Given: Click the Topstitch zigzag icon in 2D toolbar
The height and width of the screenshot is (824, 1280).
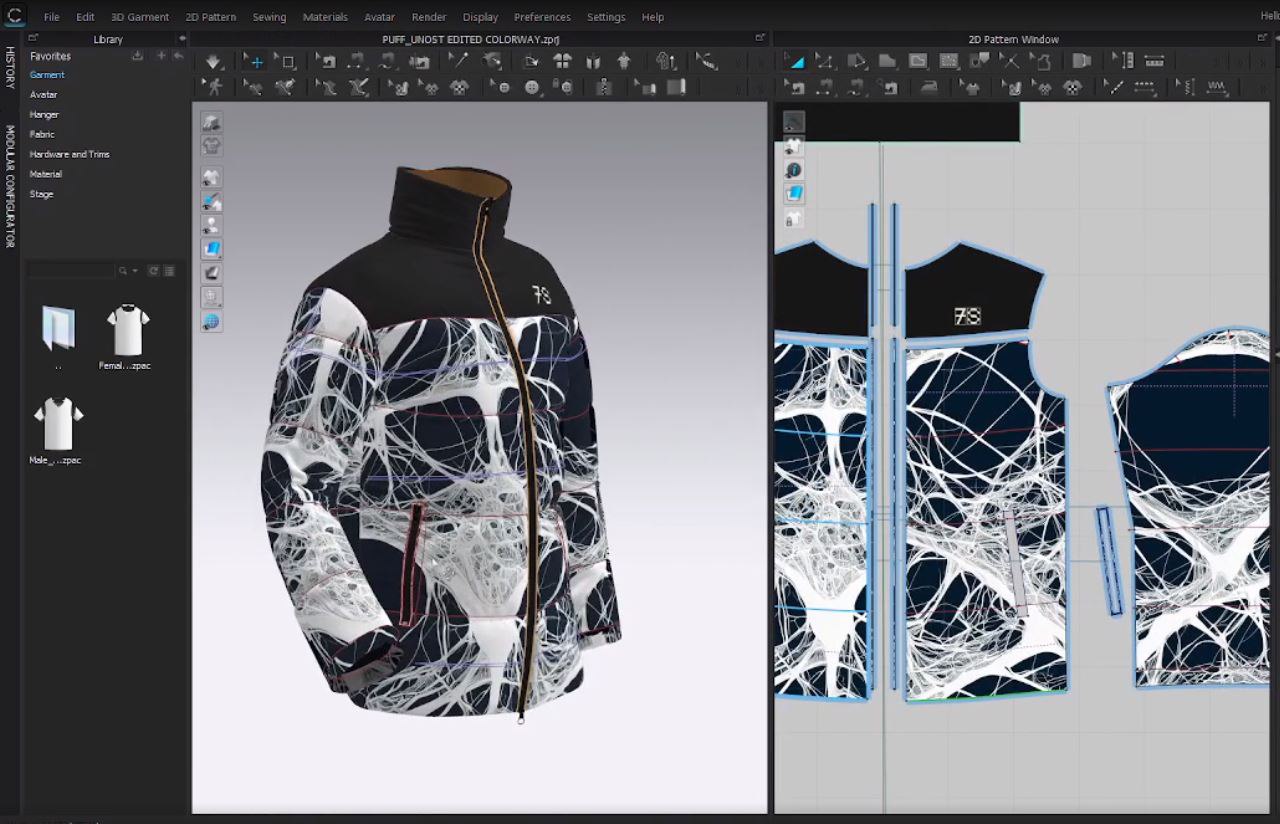Looking at the screenshot, I should coord(1217,87).
